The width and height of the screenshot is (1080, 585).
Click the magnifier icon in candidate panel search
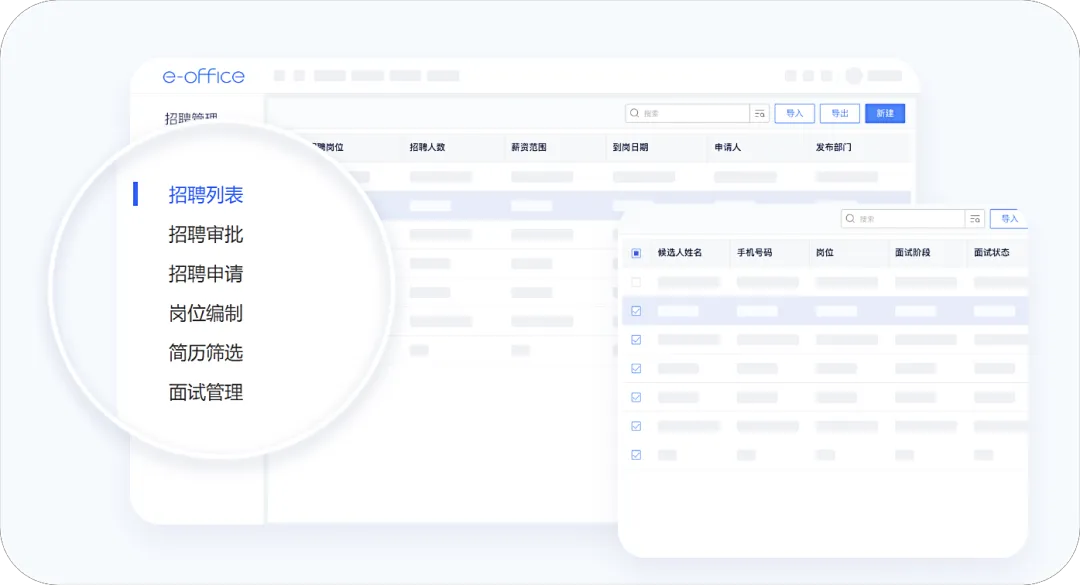pos(850,219)
